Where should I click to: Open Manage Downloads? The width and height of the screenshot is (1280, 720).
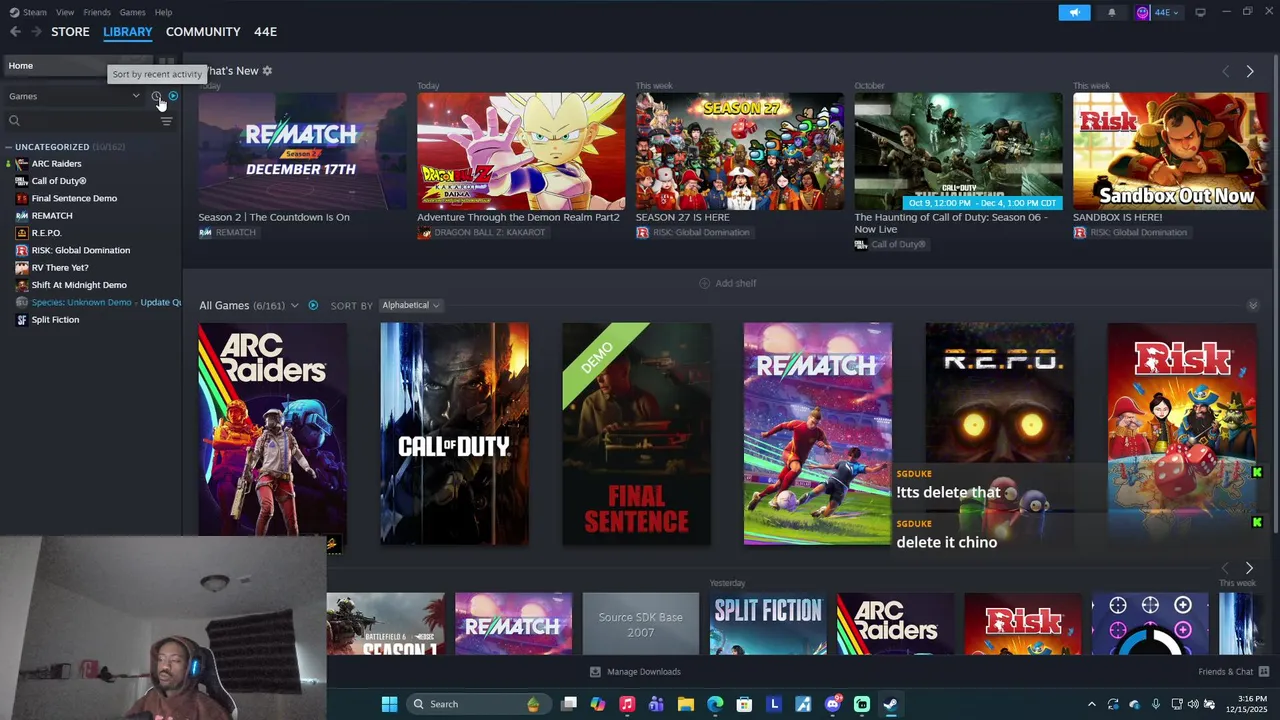636,672
